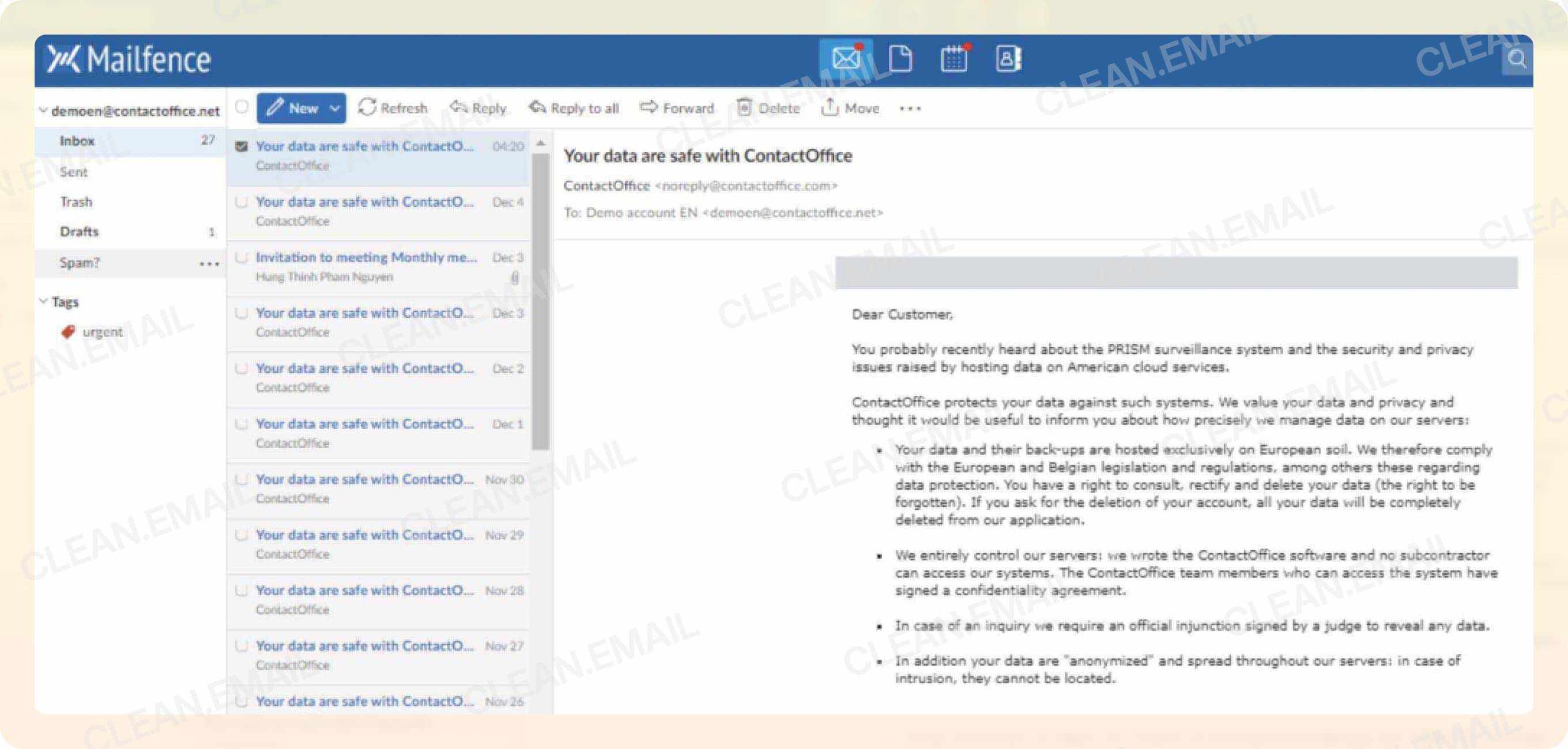Open the more actions ellipsis menu in the toolbar
Viewport: 1568px width, 749px height.
coord(910,108)
